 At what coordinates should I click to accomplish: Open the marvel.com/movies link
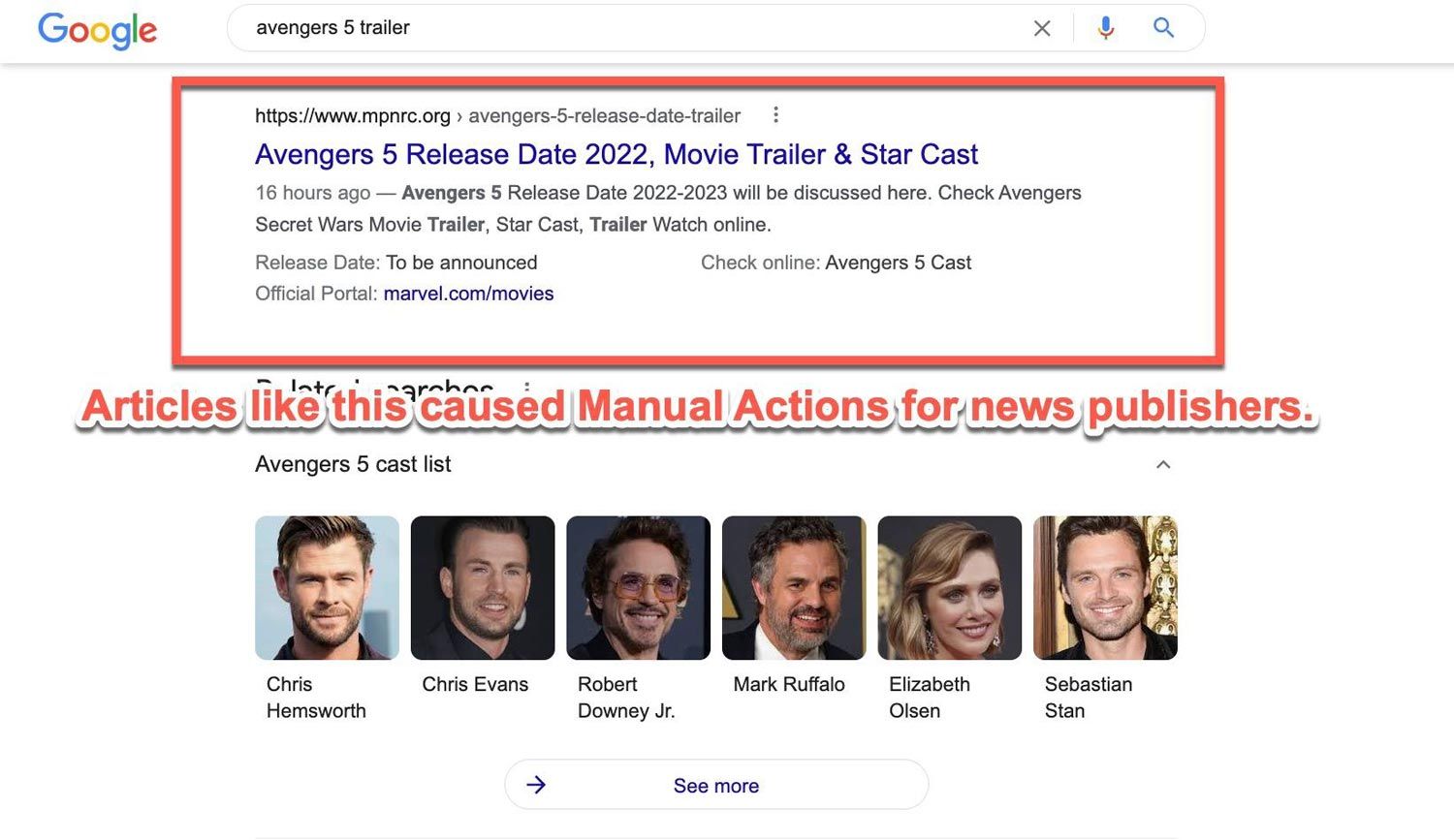tap(468, 294)
